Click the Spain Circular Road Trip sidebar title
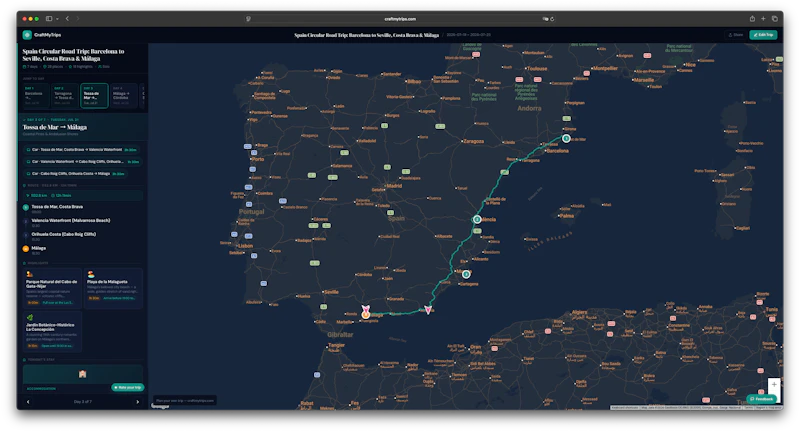800x432 pixels. tap(73, 55)
